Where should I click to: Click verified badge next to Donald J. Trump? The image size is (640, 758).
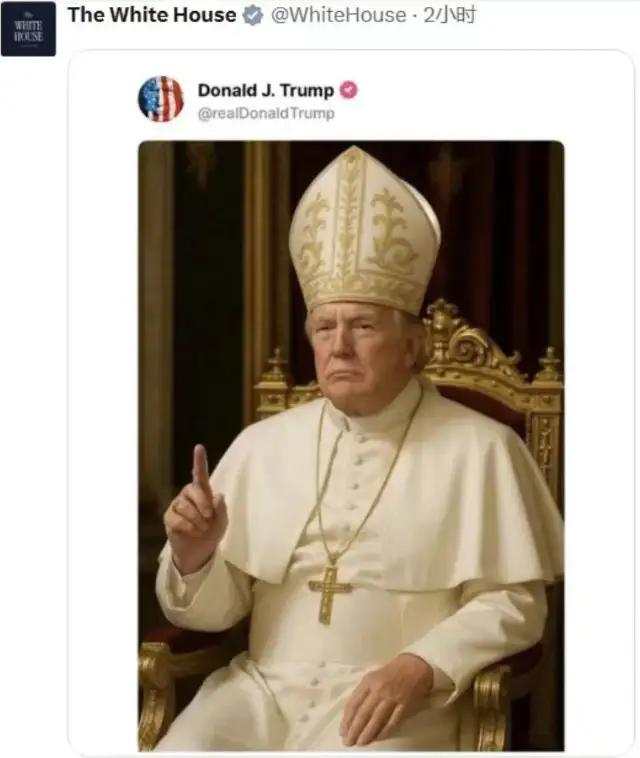coord(348,90)
